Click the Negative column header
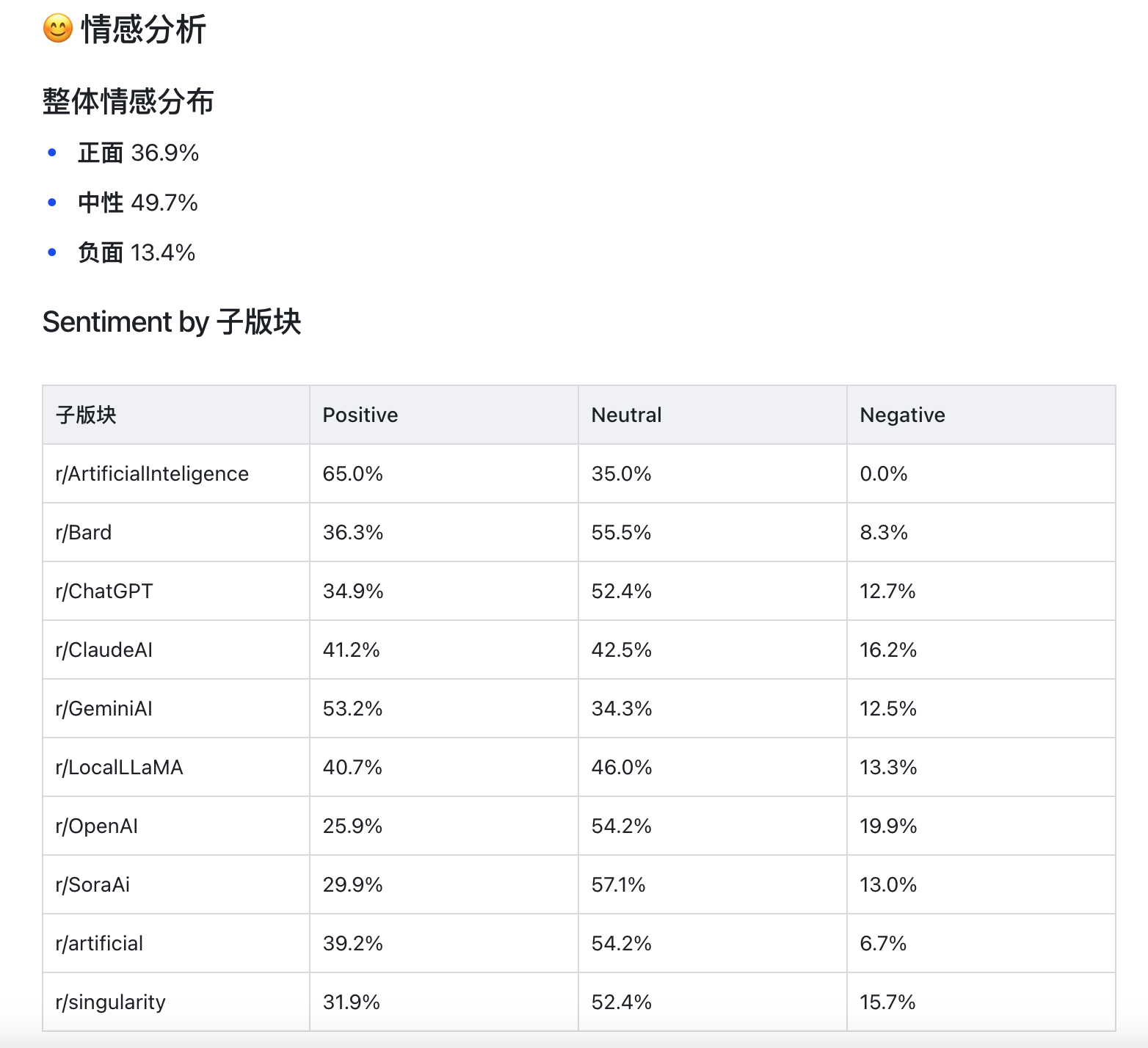The width and height of the screenshot is (1148, 1048). [902, 415]
